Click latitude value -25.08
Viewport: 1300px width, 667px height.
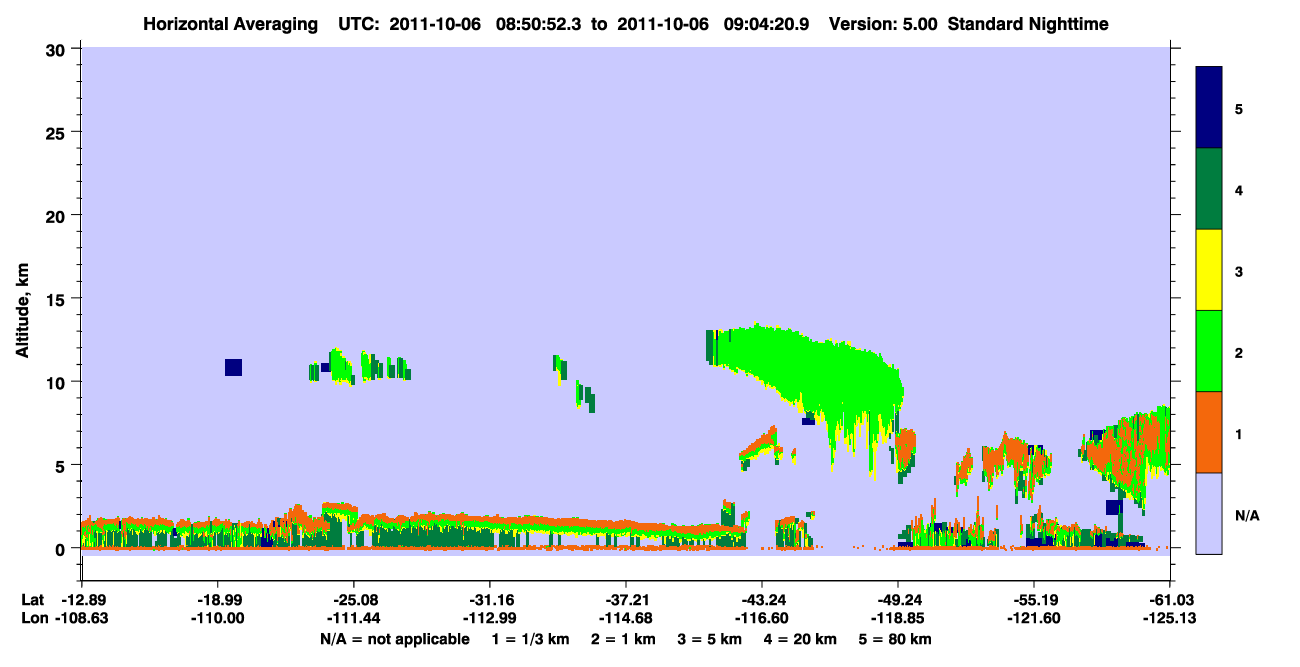[x=354, y=600]
